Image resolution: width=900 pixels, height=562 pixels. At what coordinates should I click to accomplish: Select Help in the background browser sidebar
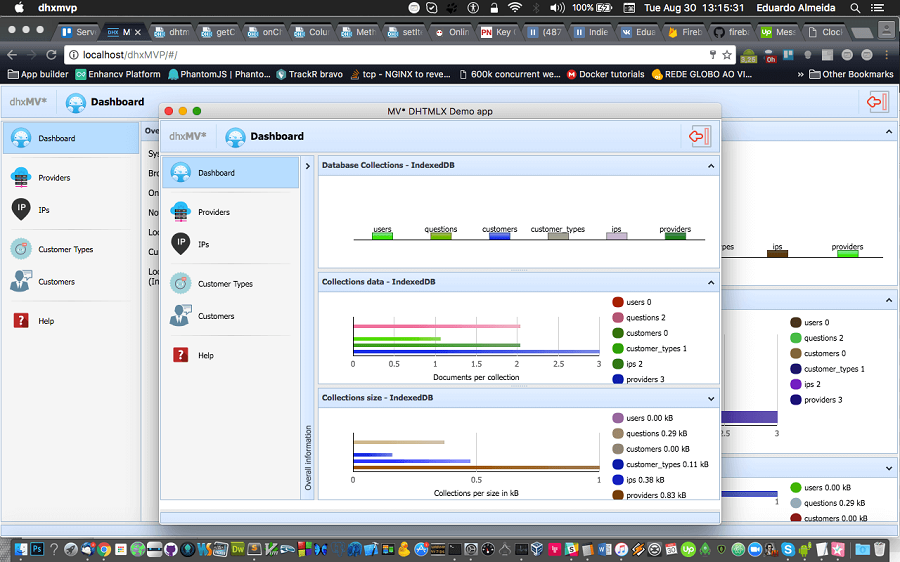click(71, 321)
